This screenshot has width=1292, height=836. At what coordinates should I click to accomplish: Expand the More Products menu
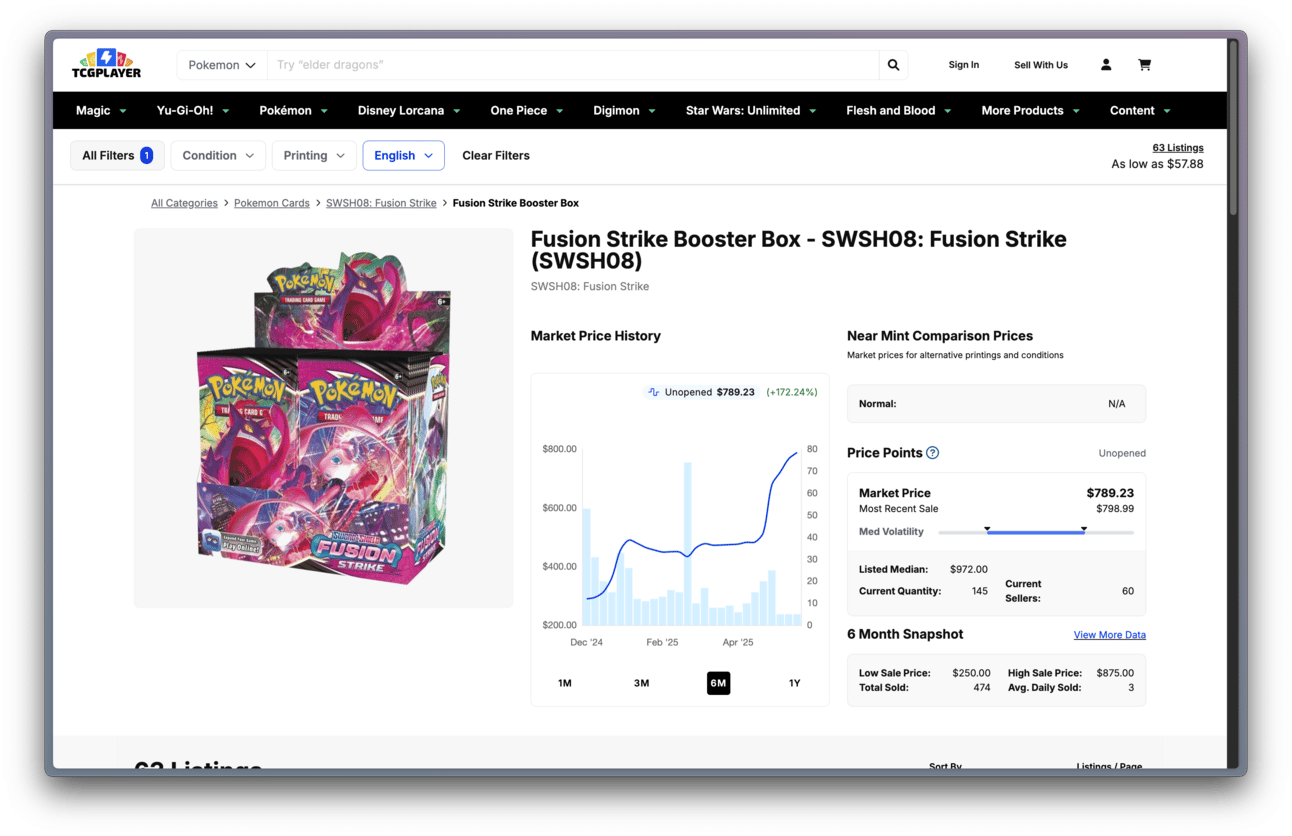tap(1031, 111)
